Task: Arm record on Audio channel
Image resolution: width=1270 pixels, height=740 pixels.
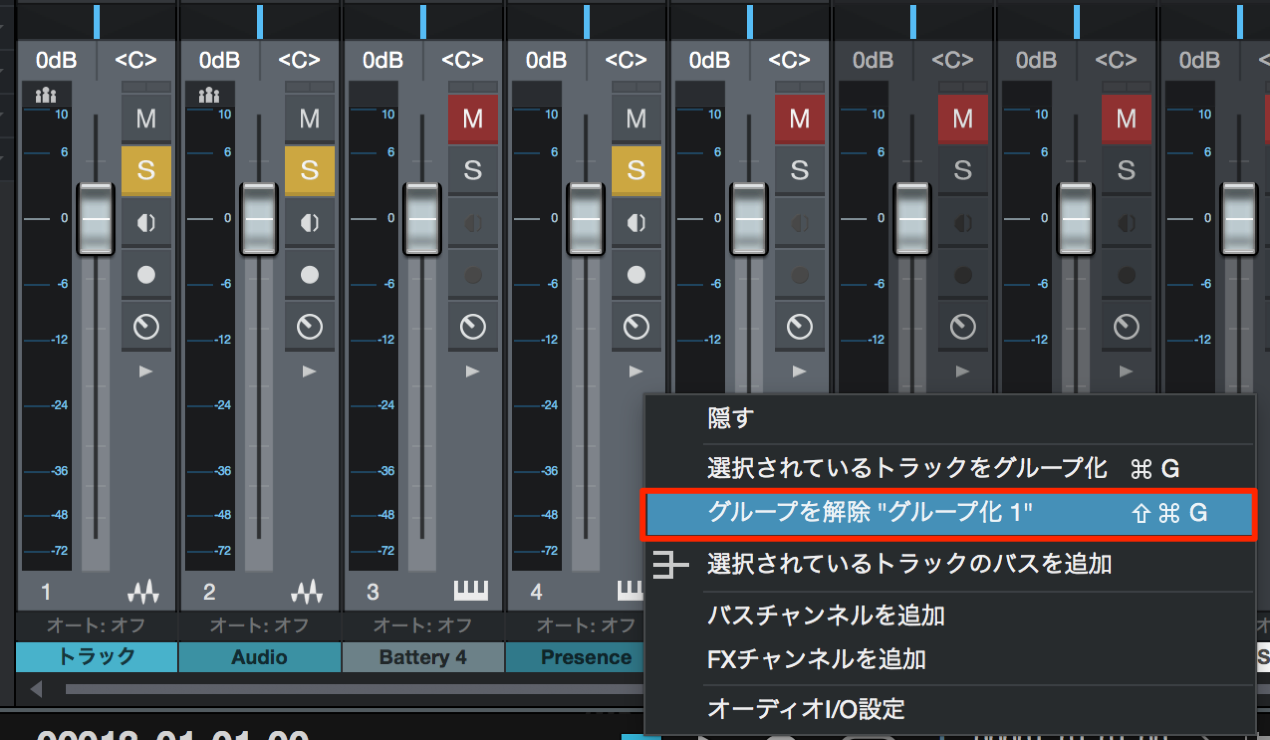Action: (x=309, y=274)
